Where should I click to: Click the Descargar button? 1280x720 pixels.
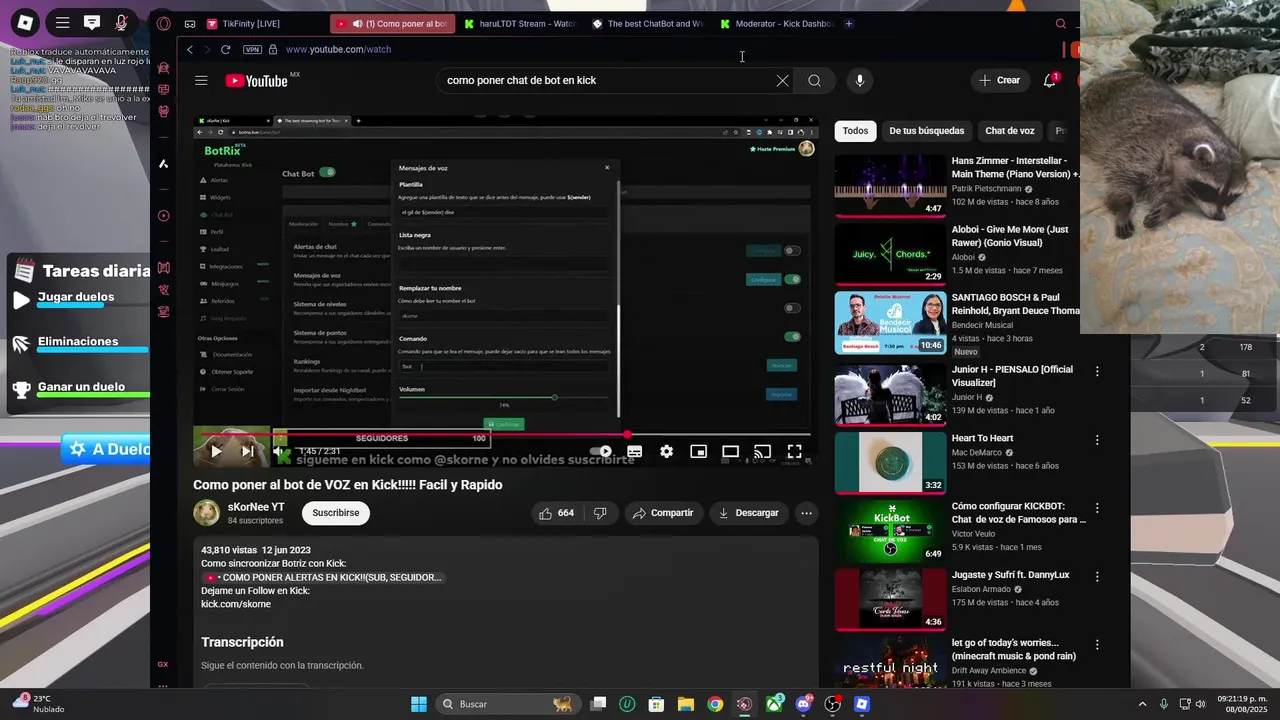click(x=749, y=513)
